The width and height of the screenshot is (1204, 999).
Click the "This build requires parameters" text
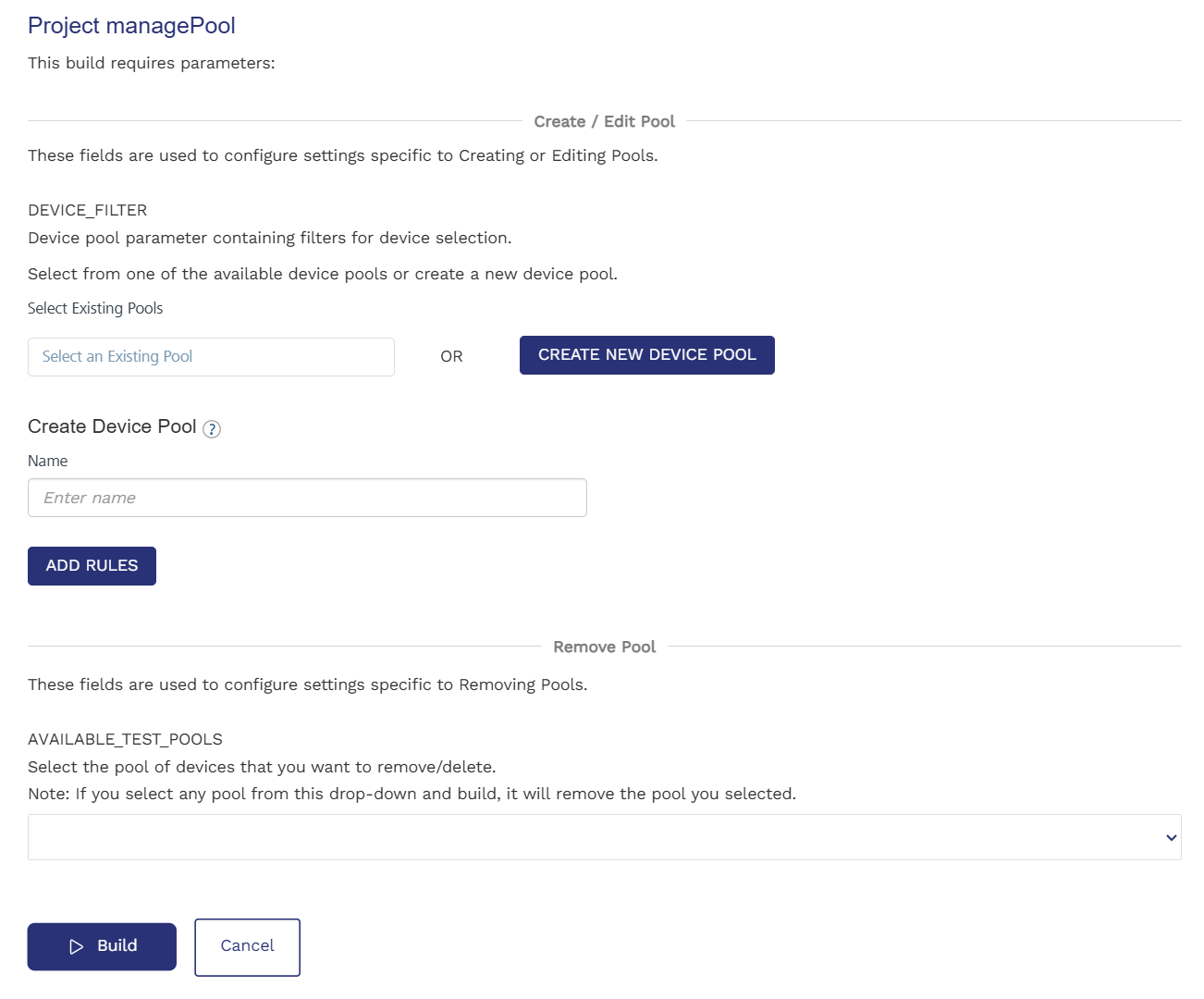click(x=152, y=63)
